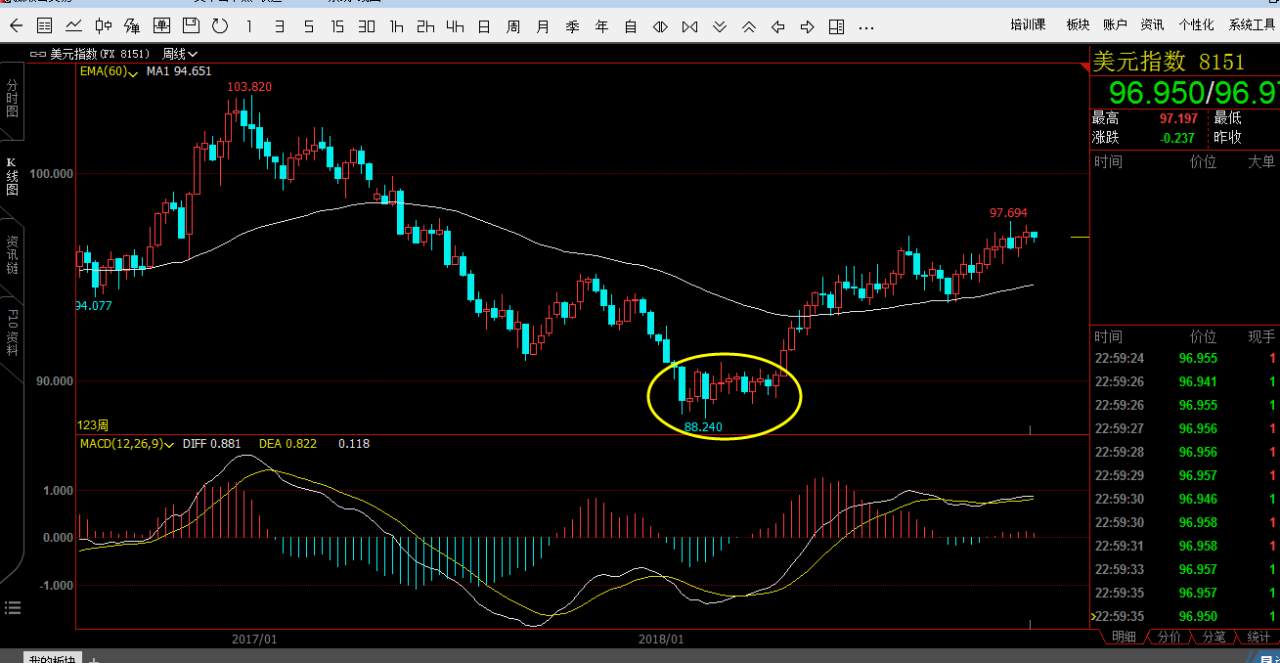Click the three-dot more options icon
Screen dimensions: 1280x663
(866, 27)
